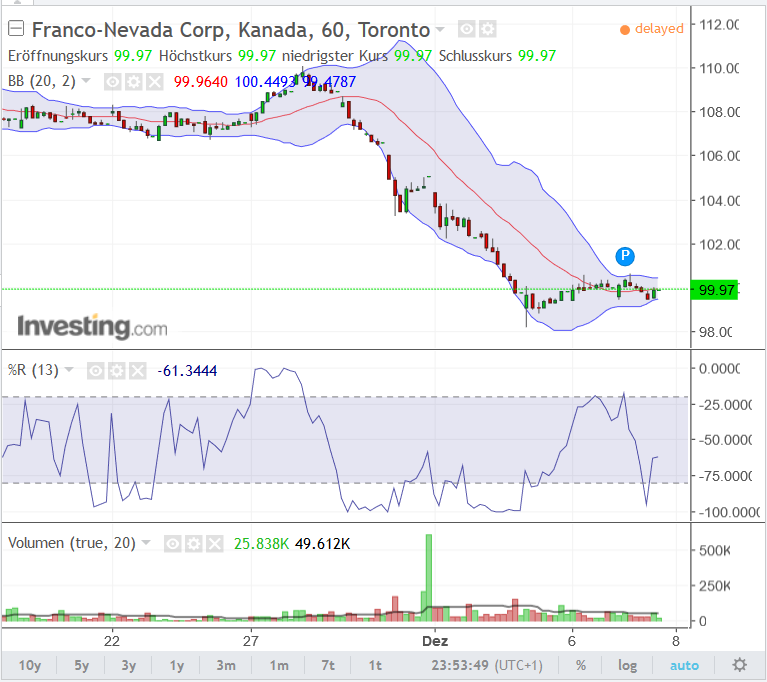
Task: Click the Eröffnungskurs 99.97 value
Action: (x=133, y=56)
